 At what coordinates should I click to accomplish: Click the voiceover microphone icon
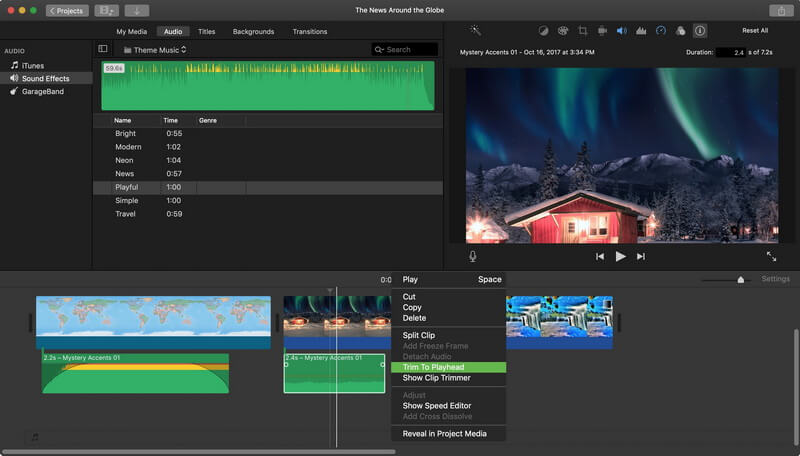click(473, 256)
